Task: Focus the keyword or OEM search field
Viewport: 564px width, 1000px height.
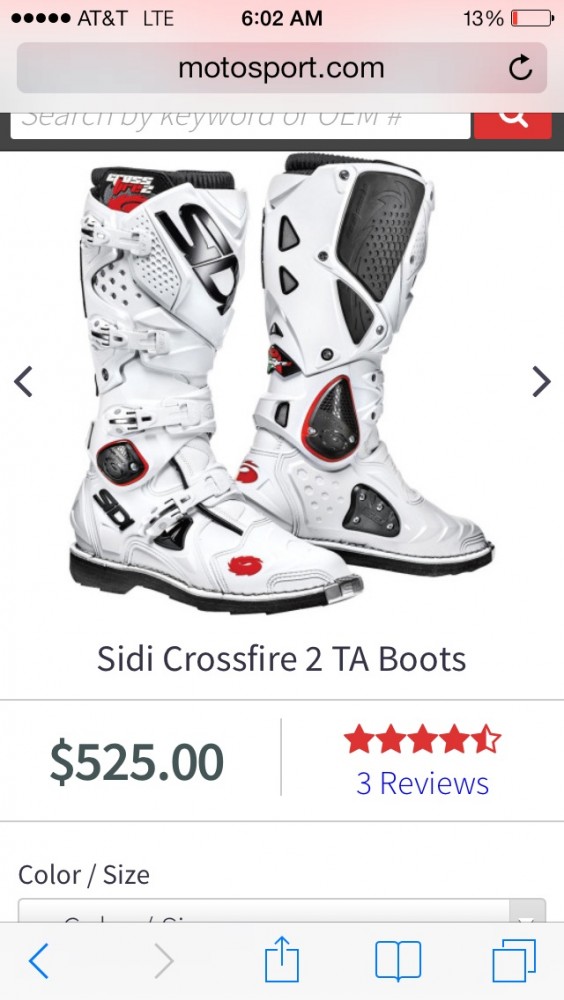Action: (x=241, y=124)
